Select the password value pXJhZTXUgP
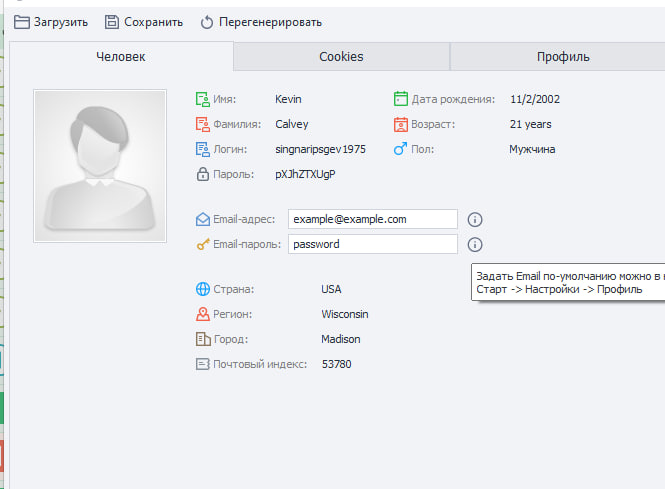This screenshot has height=489, width=665. coord(305,174)
